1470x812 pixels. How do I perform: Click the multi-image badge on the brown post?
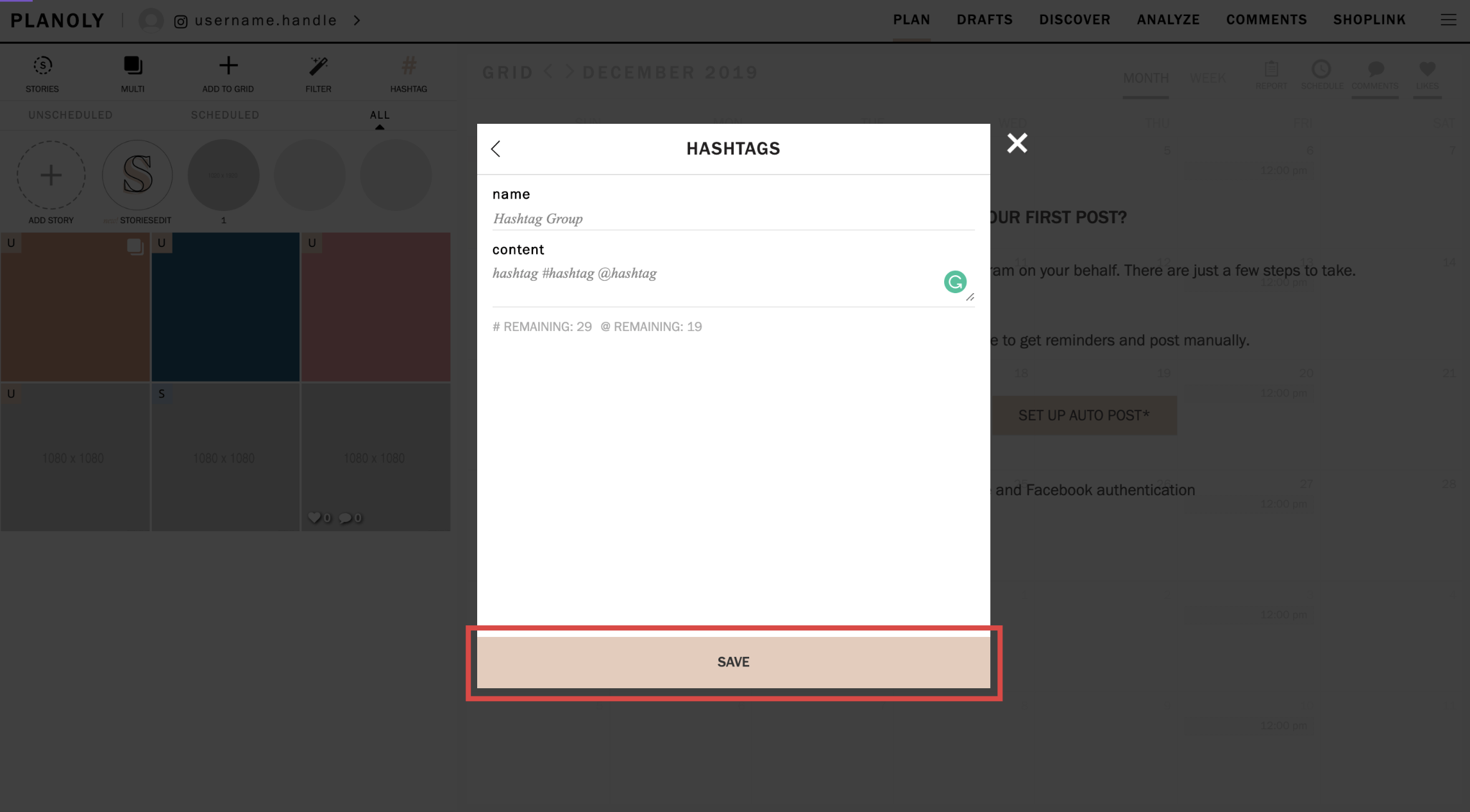click(135, 246)
